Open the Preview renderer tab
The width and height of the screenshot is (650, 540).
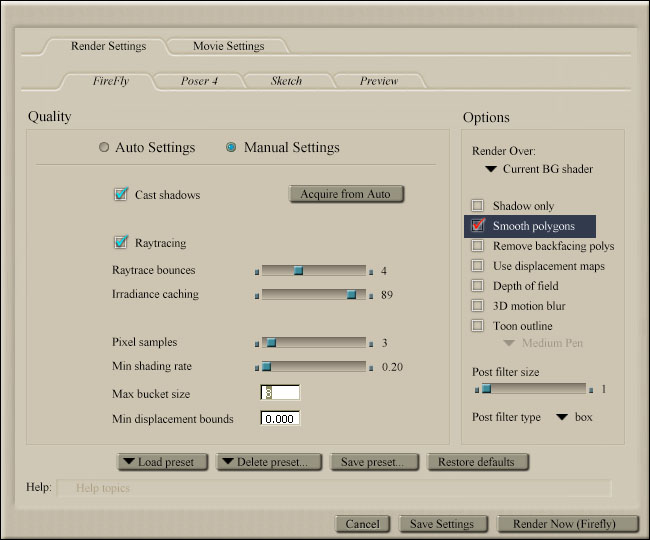point(378,81)
